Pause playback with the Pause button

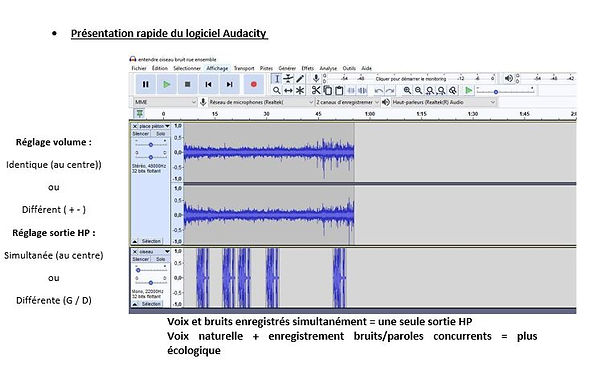coord(145,84)
